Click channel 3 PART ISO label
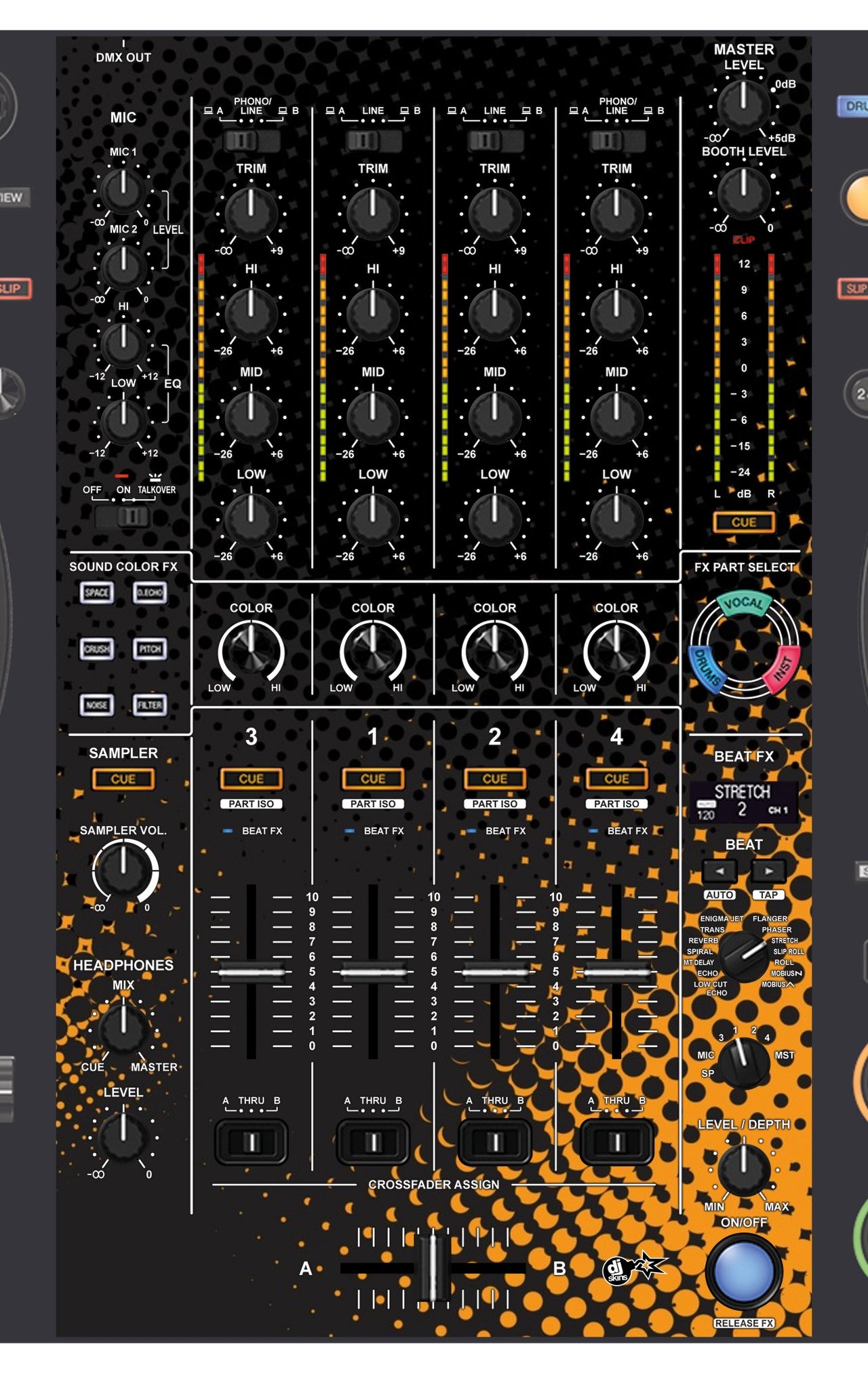Viewport: 868px width, 1380px height. point(251,804)
